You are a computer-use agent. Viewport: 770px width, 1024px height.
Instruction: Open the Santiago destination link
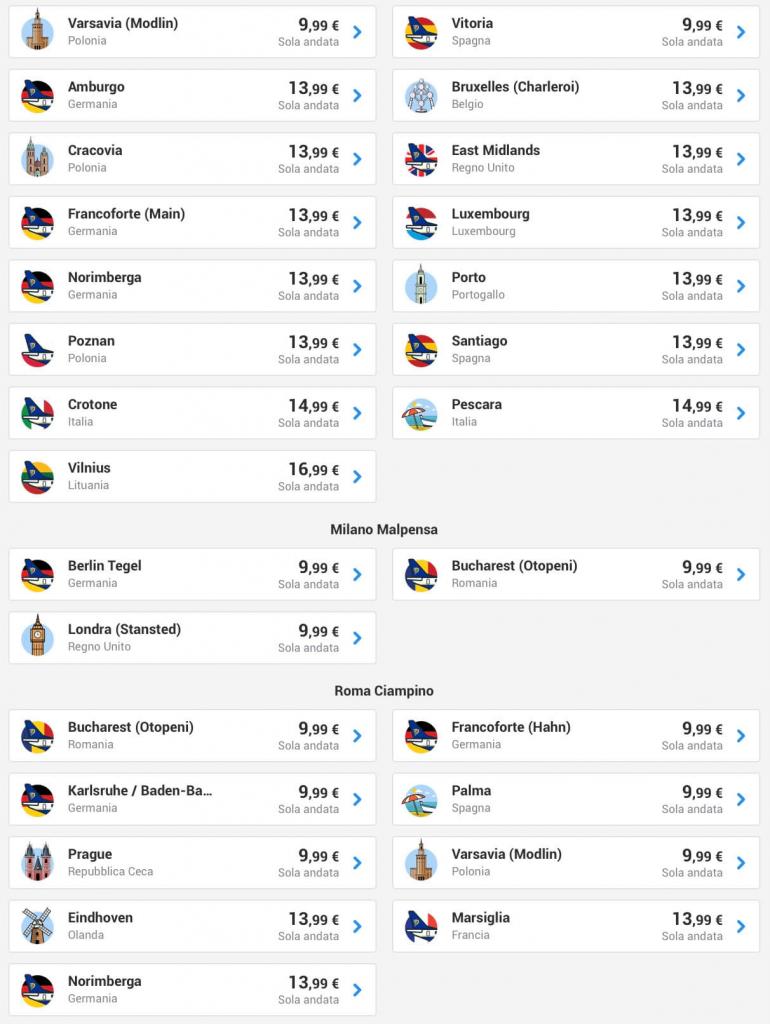tap(479, 341)
